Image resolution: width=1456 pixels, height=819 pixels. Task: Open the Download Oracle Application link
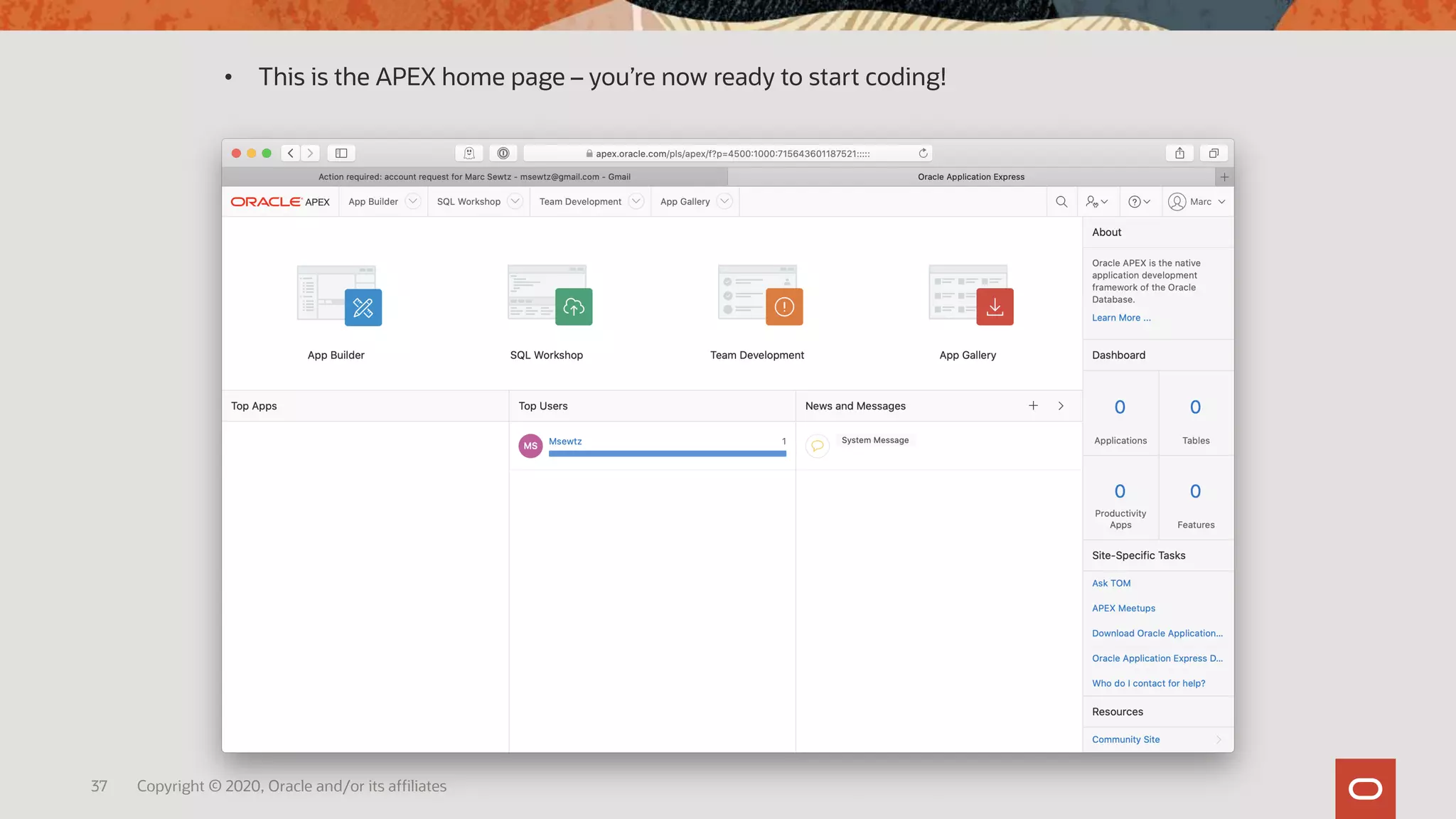click(x=1157, y=633)
